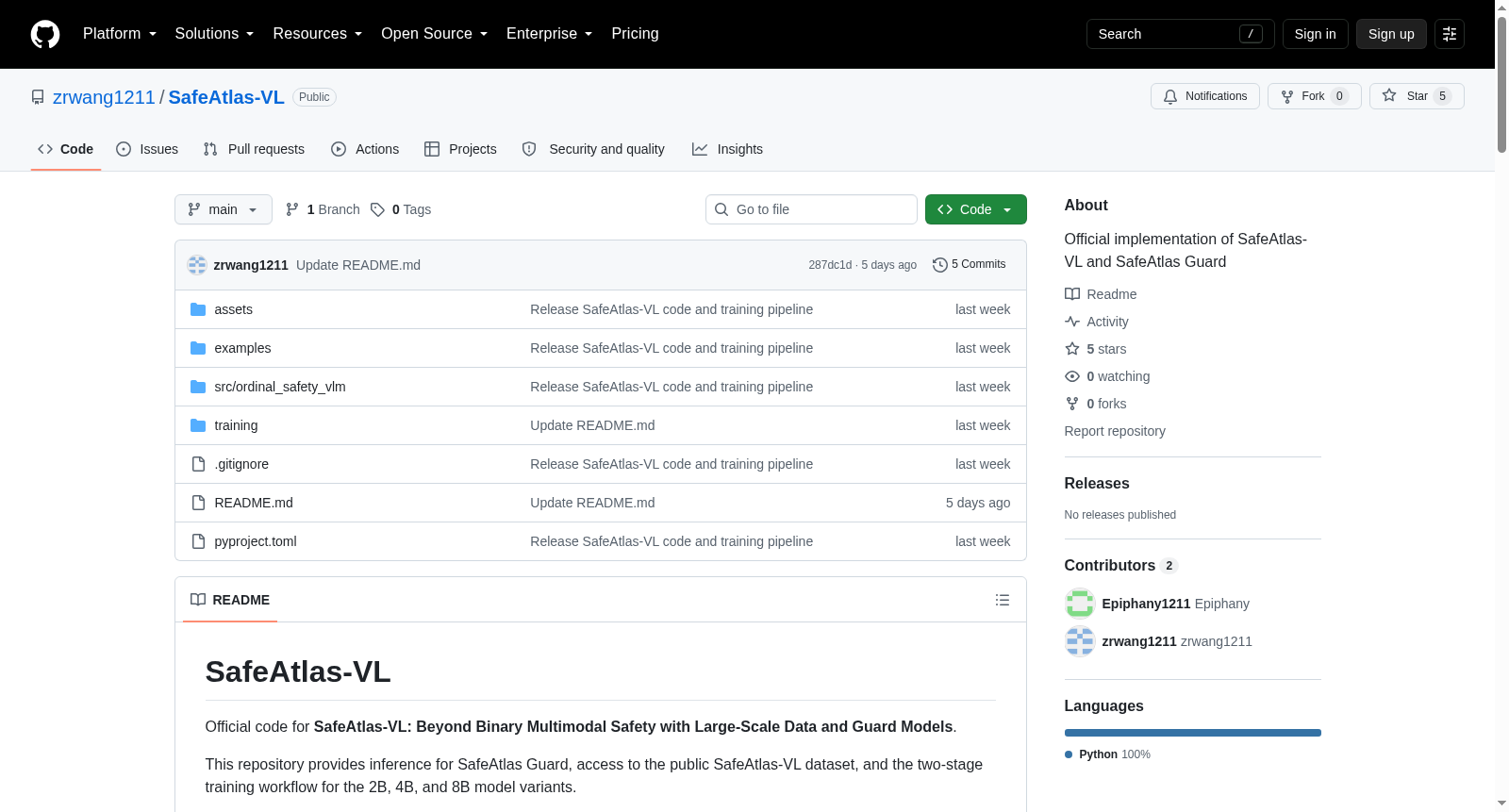Open the README.md file name

pos(254,503)
